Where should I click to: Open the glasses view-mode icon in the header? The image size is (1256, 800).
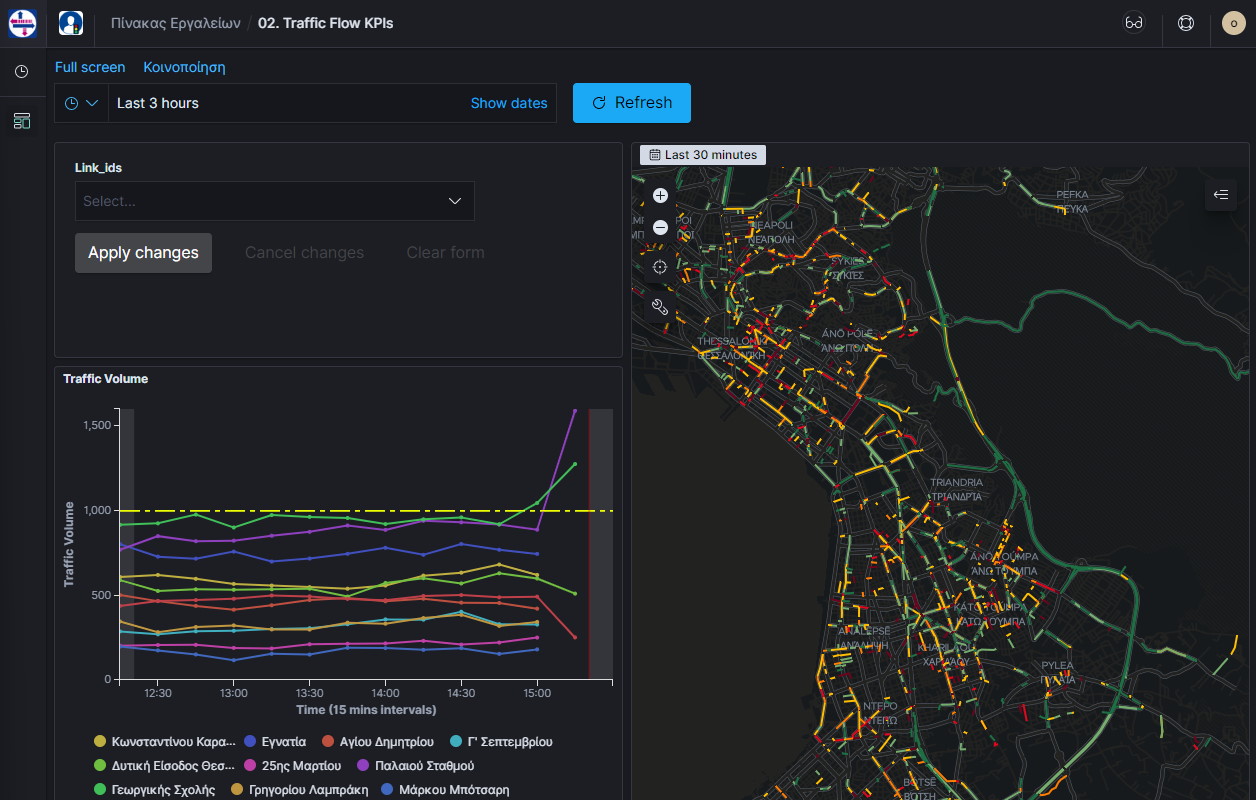tap(1133, 22)
